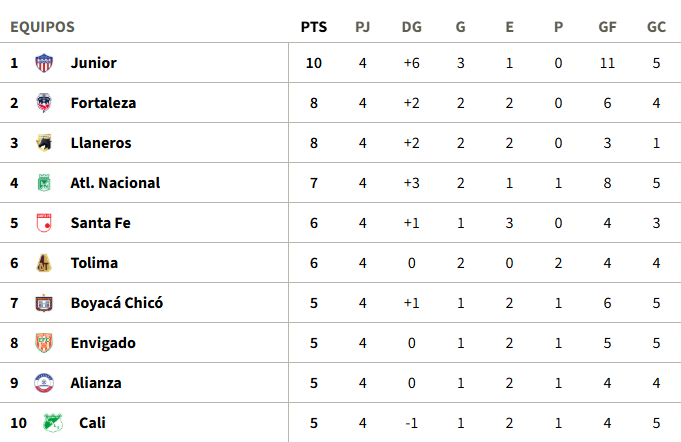Click the GF column header

pyautogui.click(x=607, y=27)
